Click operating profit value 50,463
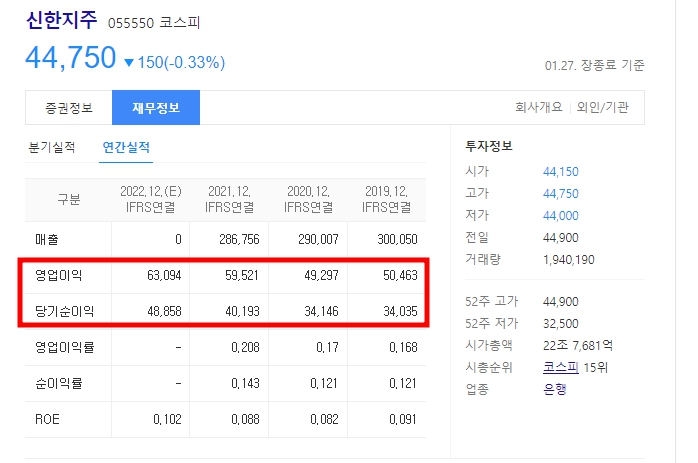Image resolution: width=698 pixels, height=463 pixels. pos(400,276)
